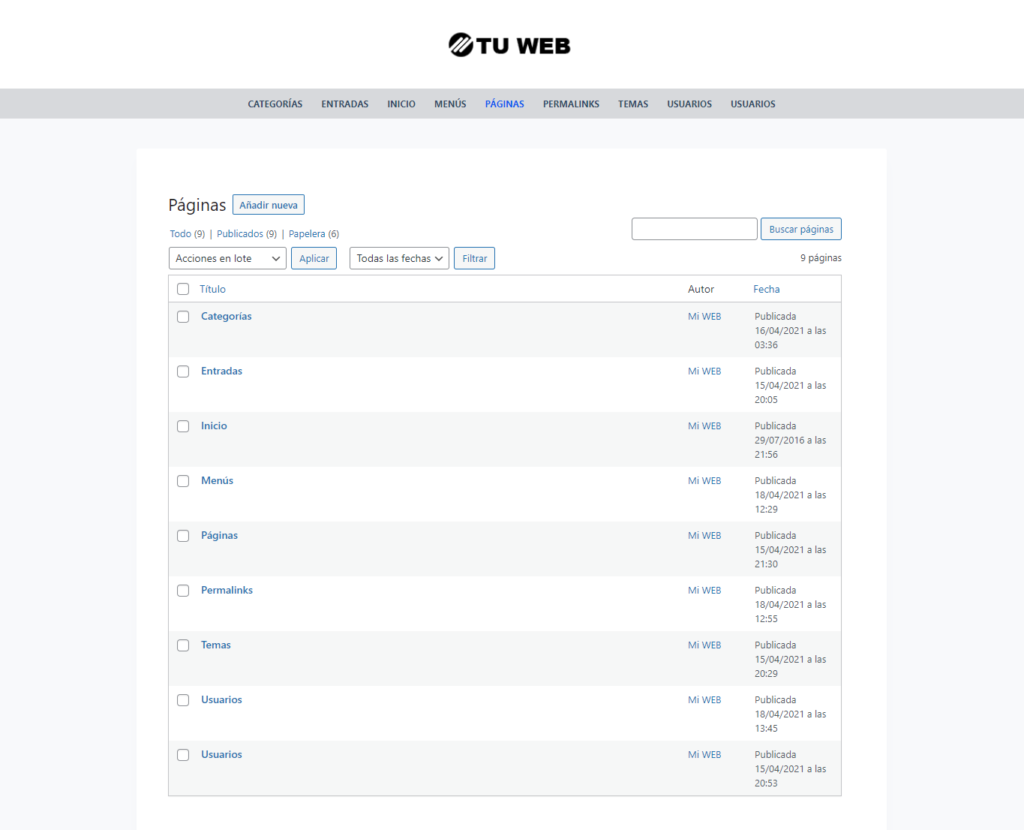The image size is (1024, 830).
Task: Open the Todas las fechas filter dropdown
Action: point(398,258)
